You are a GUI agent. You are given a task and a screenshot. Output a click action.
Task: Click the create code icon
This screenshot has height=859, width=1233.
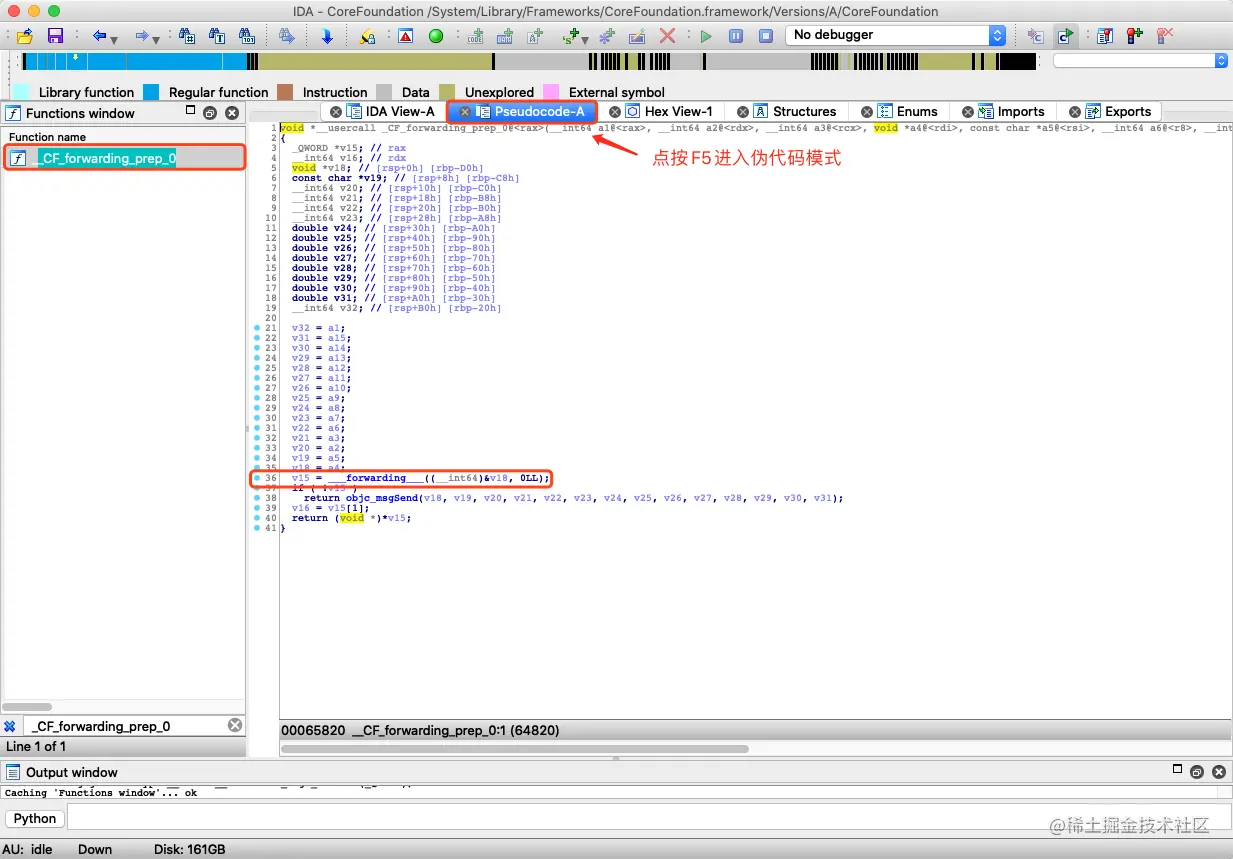click(475, 36)
